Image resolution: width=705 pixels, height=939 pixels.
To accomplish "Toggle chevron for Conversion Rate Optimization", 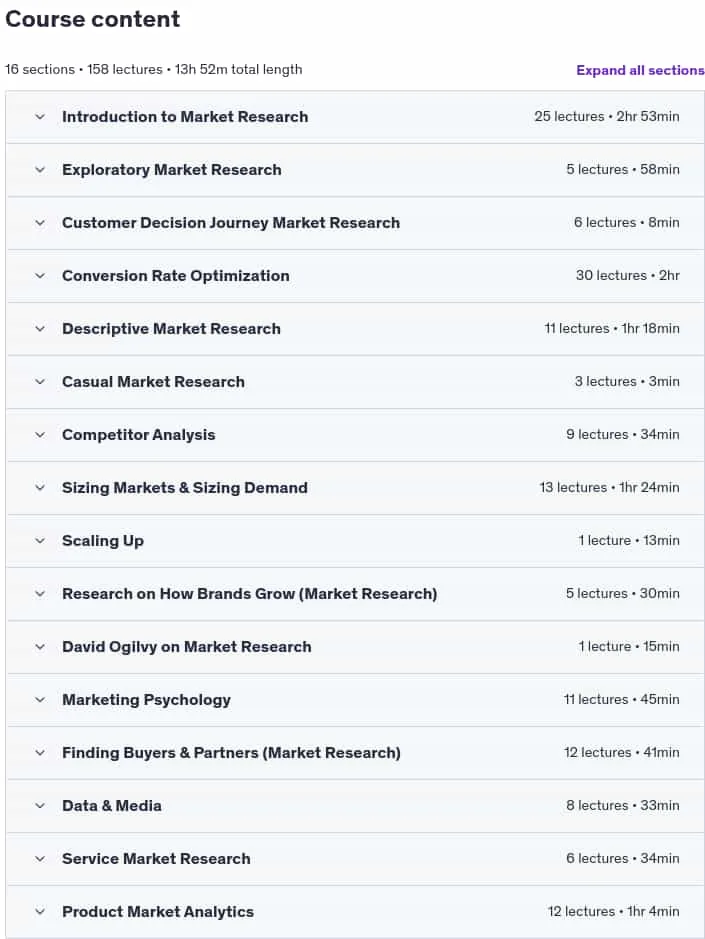I will point(40,275).
